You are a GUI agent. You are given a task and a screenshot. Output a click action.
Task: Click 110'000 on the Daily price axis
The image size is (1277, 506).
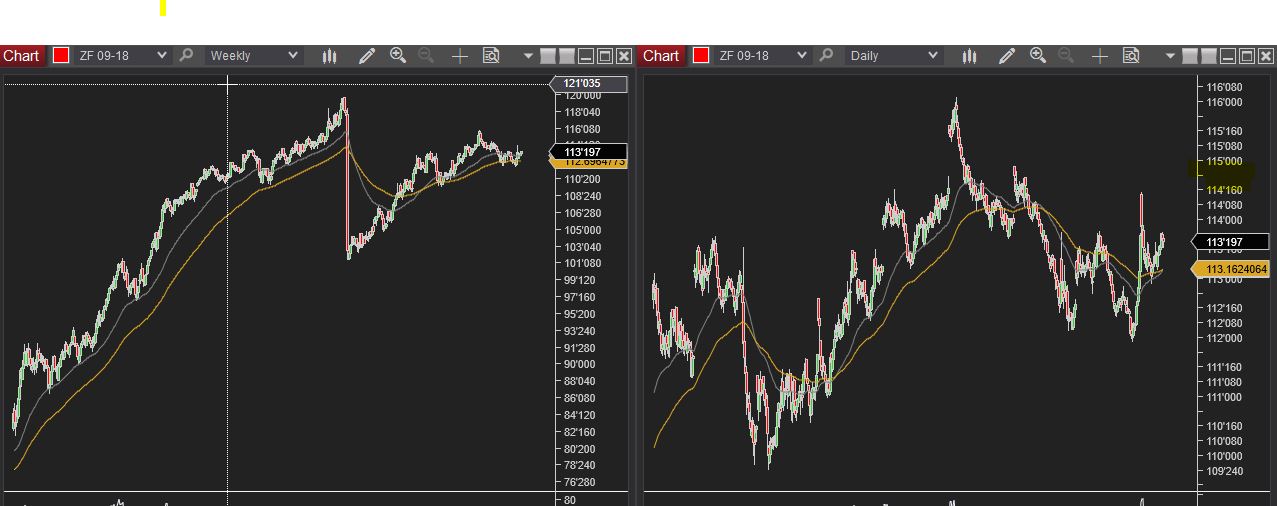tap(1224, 456)
